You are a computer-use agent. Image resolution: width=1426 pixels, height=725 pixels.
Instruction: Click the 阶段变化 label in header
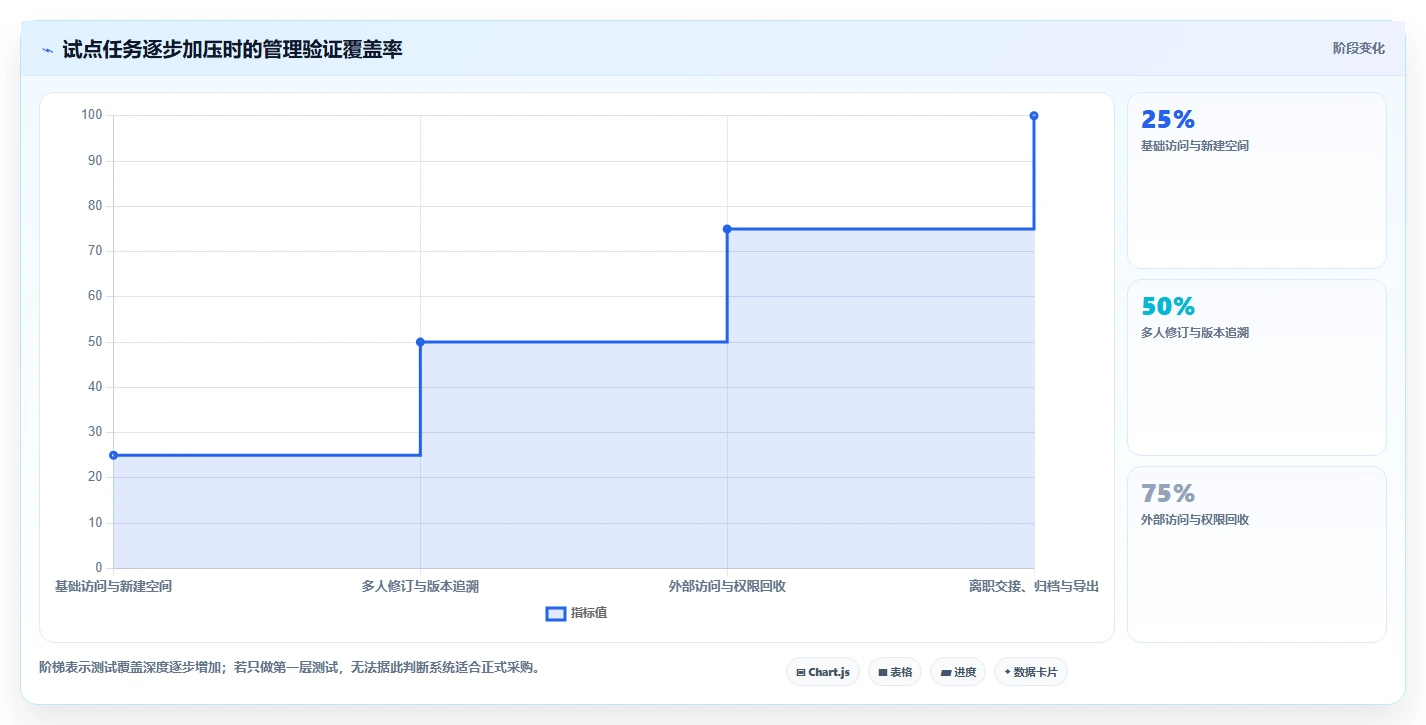tap(1359, 48)
